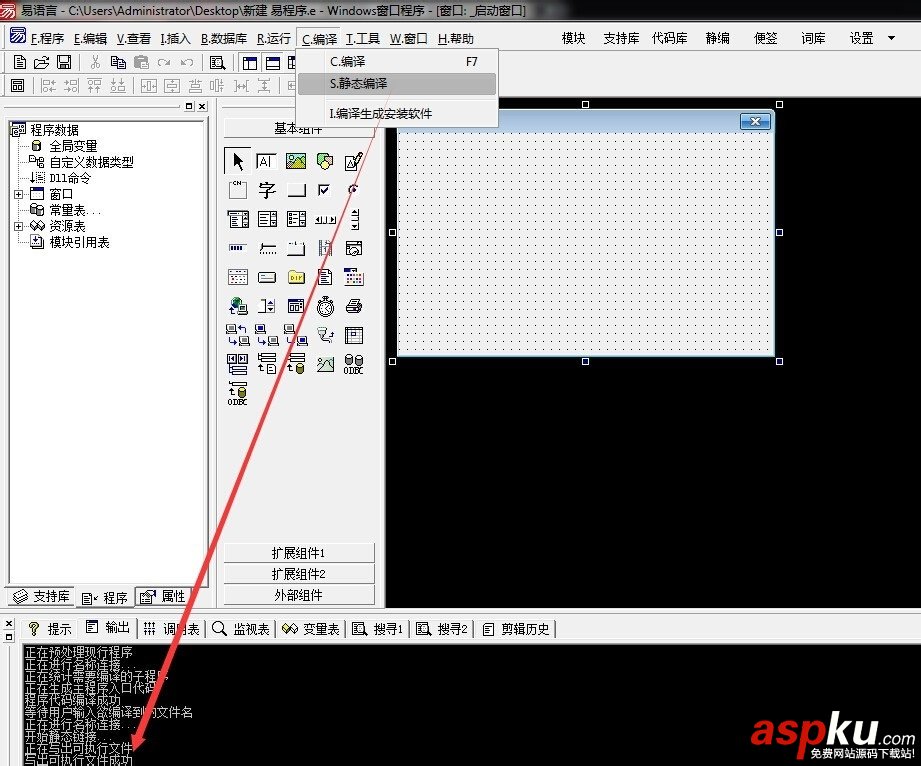The image size is (921, 766).
Task: Pick the picture box component
Action: coord(295,161)
